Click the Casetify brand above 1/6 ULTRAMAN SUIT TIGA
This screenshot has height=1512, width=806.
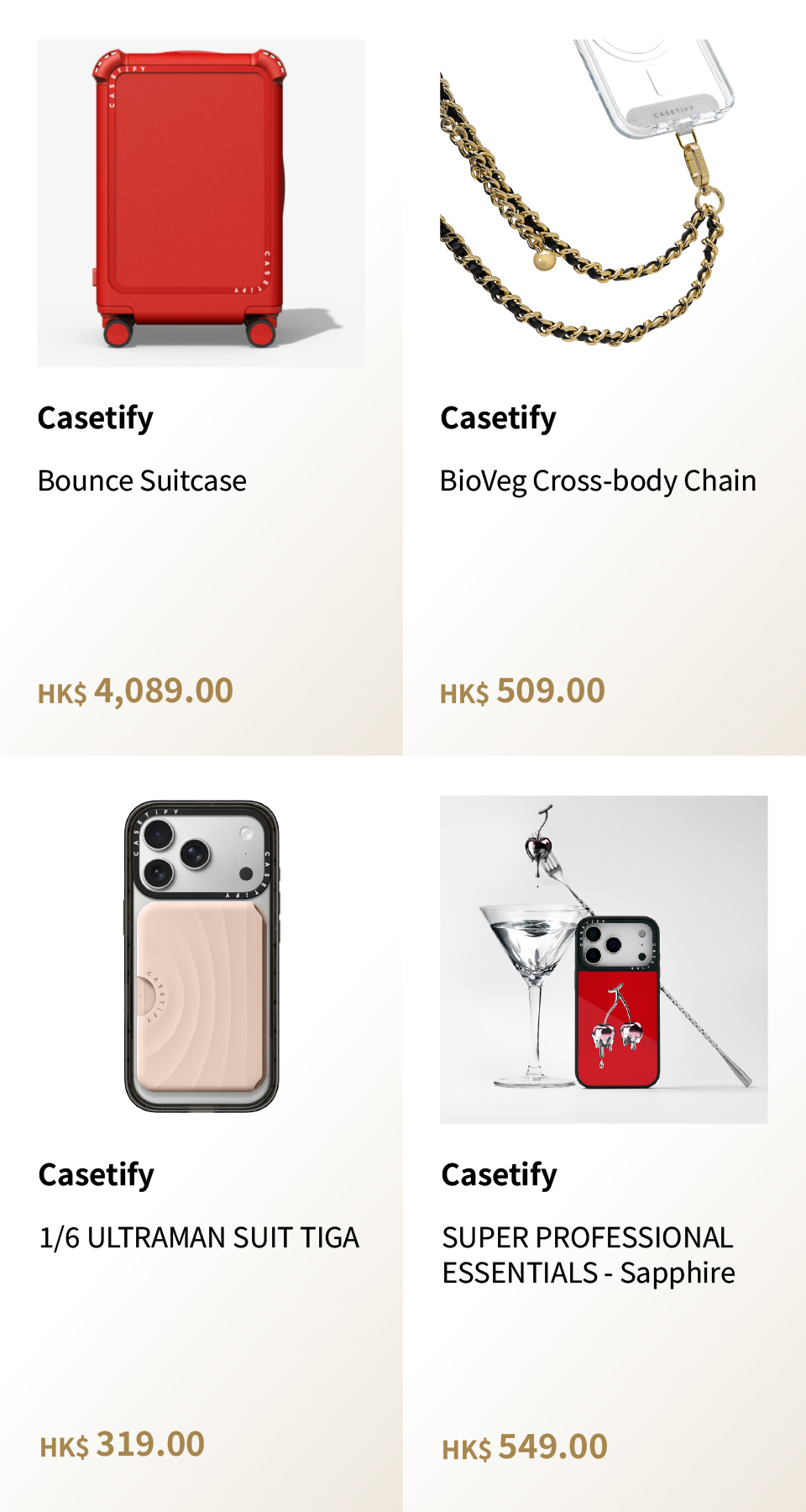click(97, 1175)
